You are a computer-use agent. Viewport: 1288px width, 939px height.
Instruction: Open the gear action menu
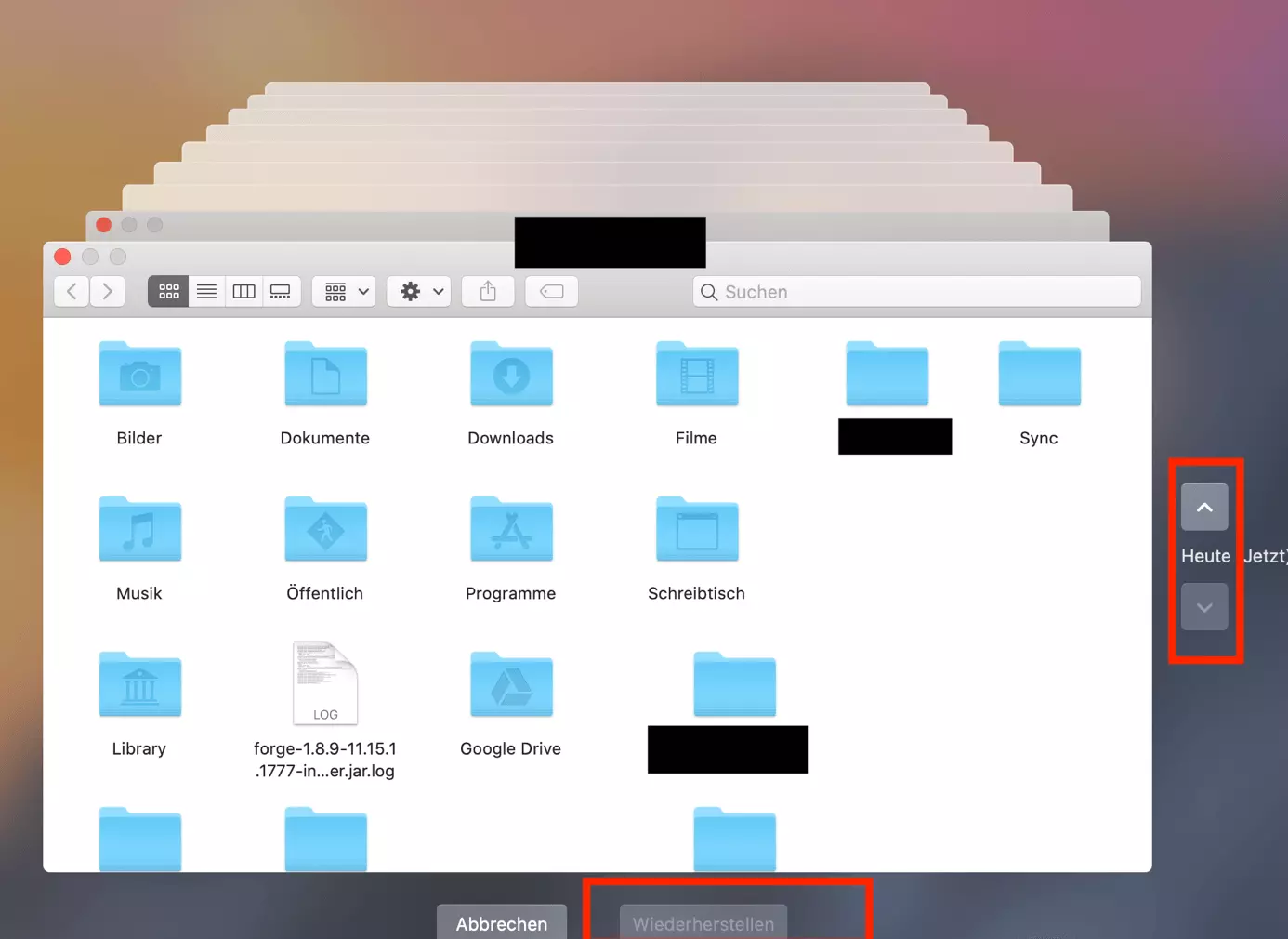coord(420,292)
